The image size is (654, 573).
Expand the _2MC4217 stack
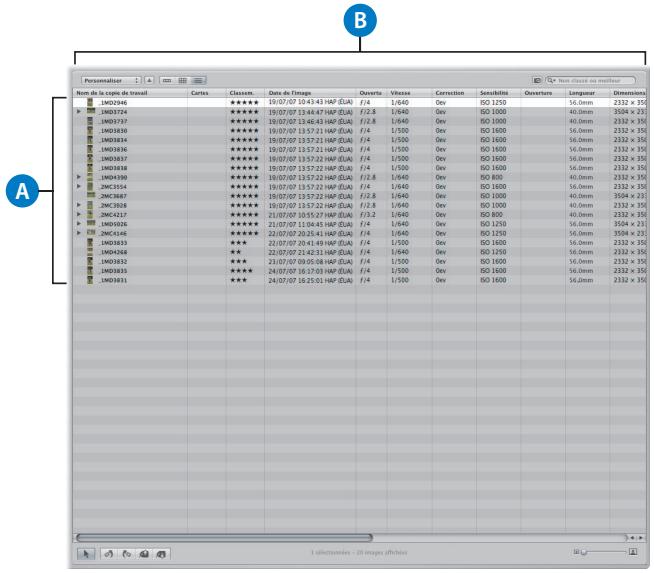coord(79,214)
